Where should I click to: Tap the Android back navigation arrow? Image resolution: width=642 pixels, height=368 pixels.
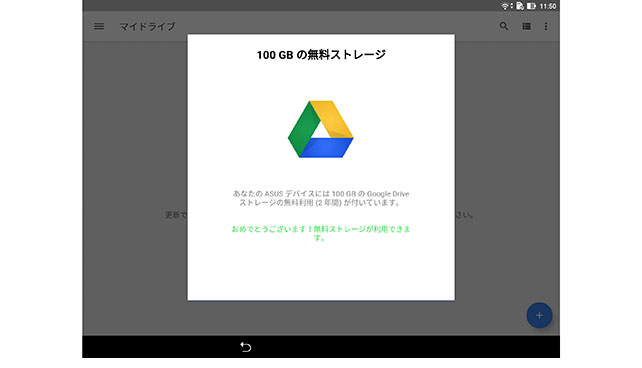tap(246, 347)
